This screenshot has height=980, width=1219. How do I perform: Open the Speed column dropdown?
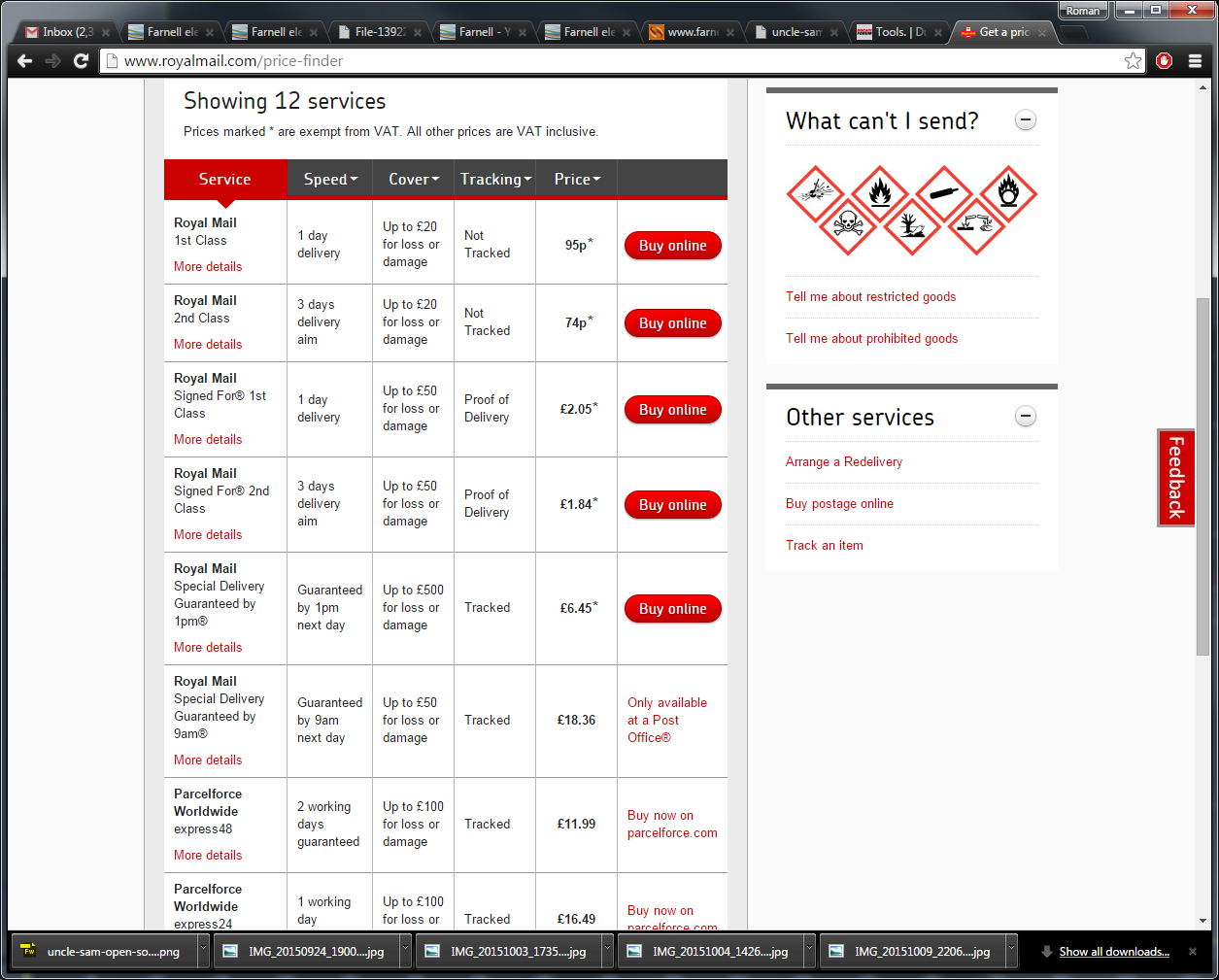(330, 180)
